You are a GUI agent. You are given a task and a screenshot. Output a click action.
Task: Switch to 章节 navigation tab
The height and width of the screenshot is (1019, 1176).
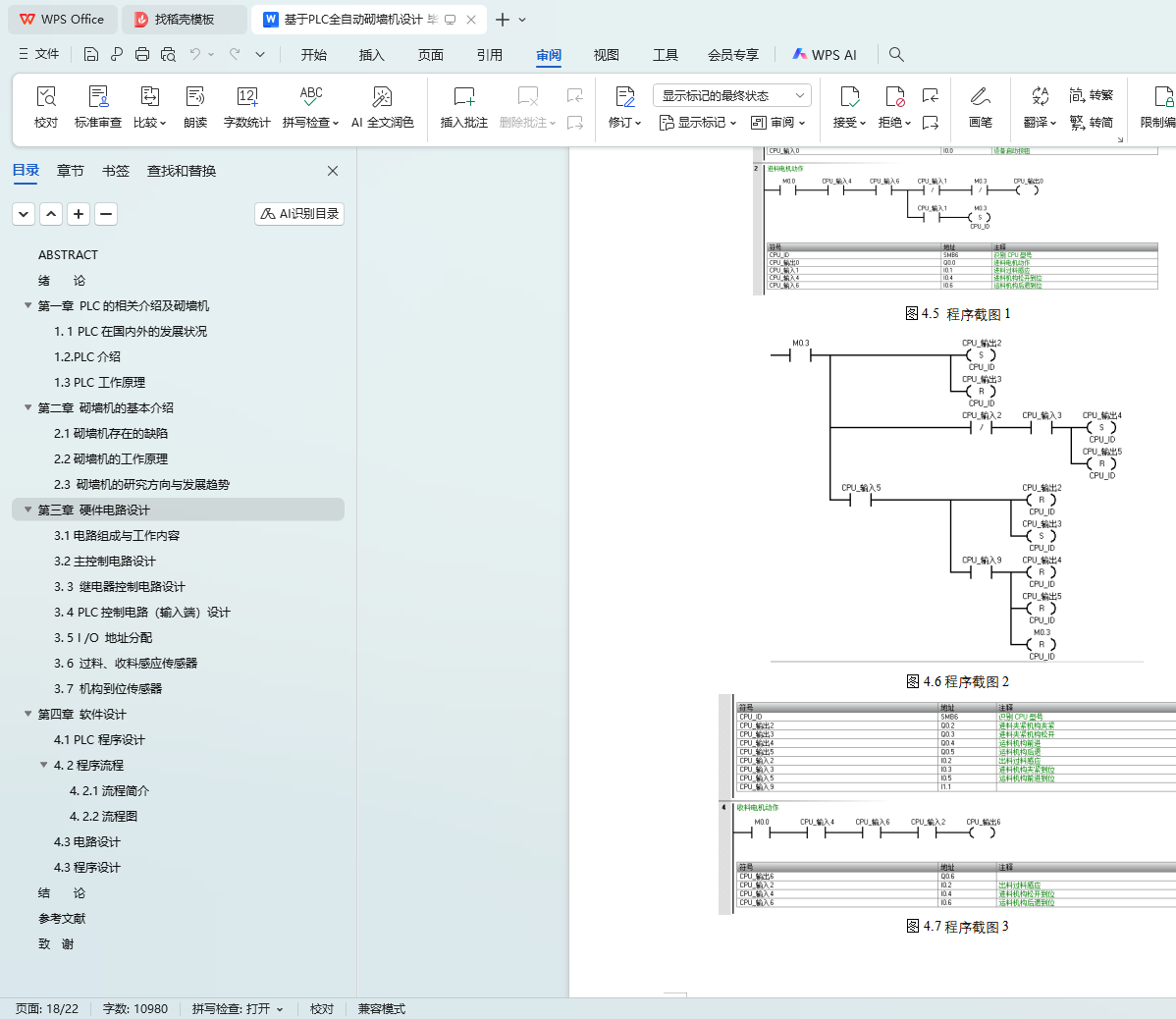[71, 171]
